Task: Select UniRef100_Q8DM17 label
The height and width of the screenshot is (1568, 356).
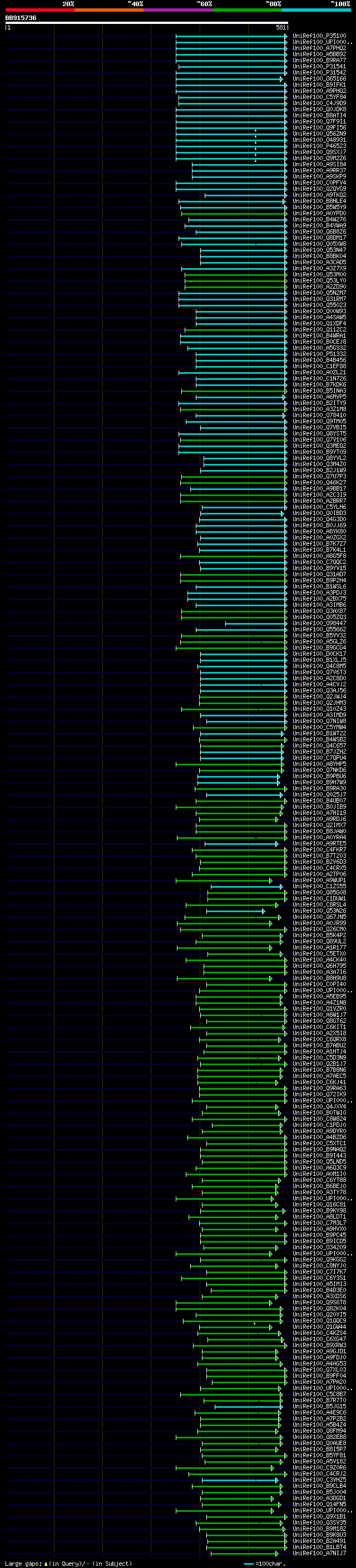Action: [319, 238]
